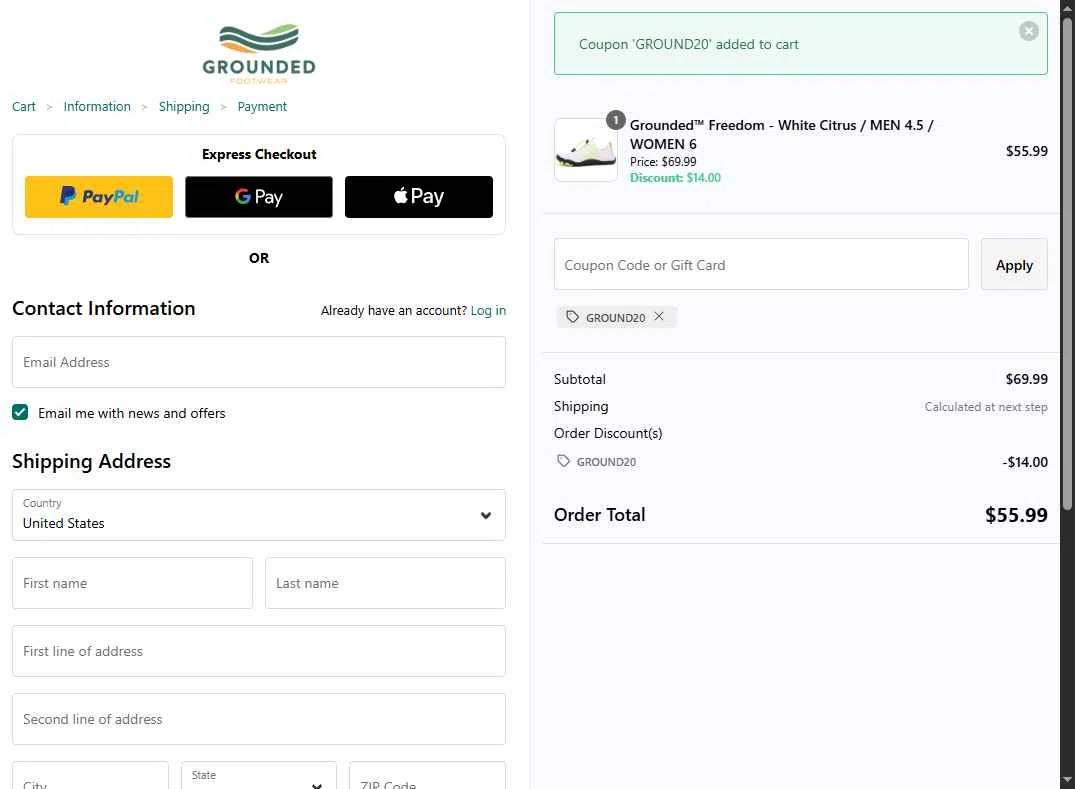
Task: Open the Payment breadcrumb step
Action: (x=262, y=106)
